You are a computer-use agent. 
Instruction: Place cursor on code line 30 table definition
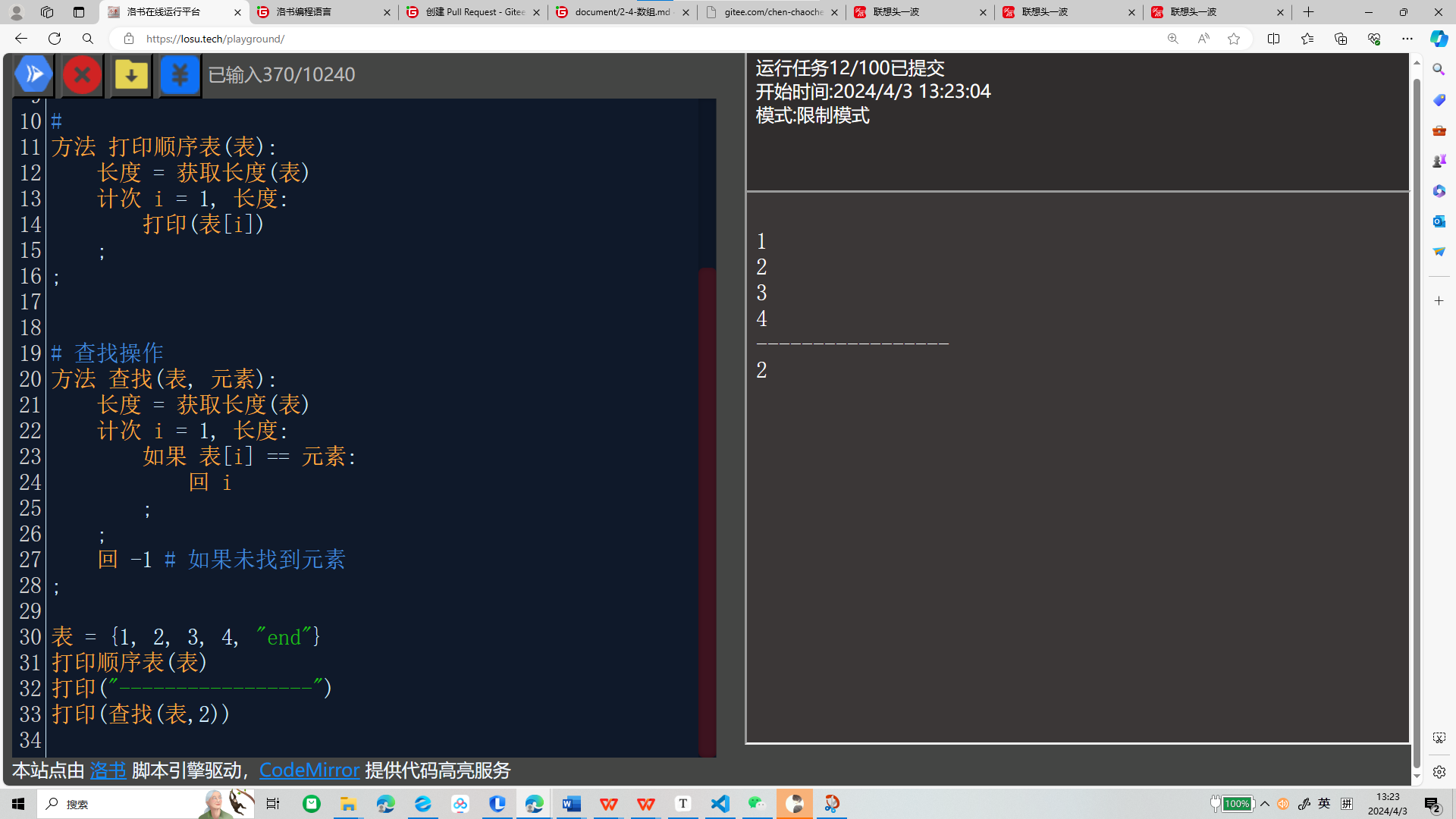(186, 637)
